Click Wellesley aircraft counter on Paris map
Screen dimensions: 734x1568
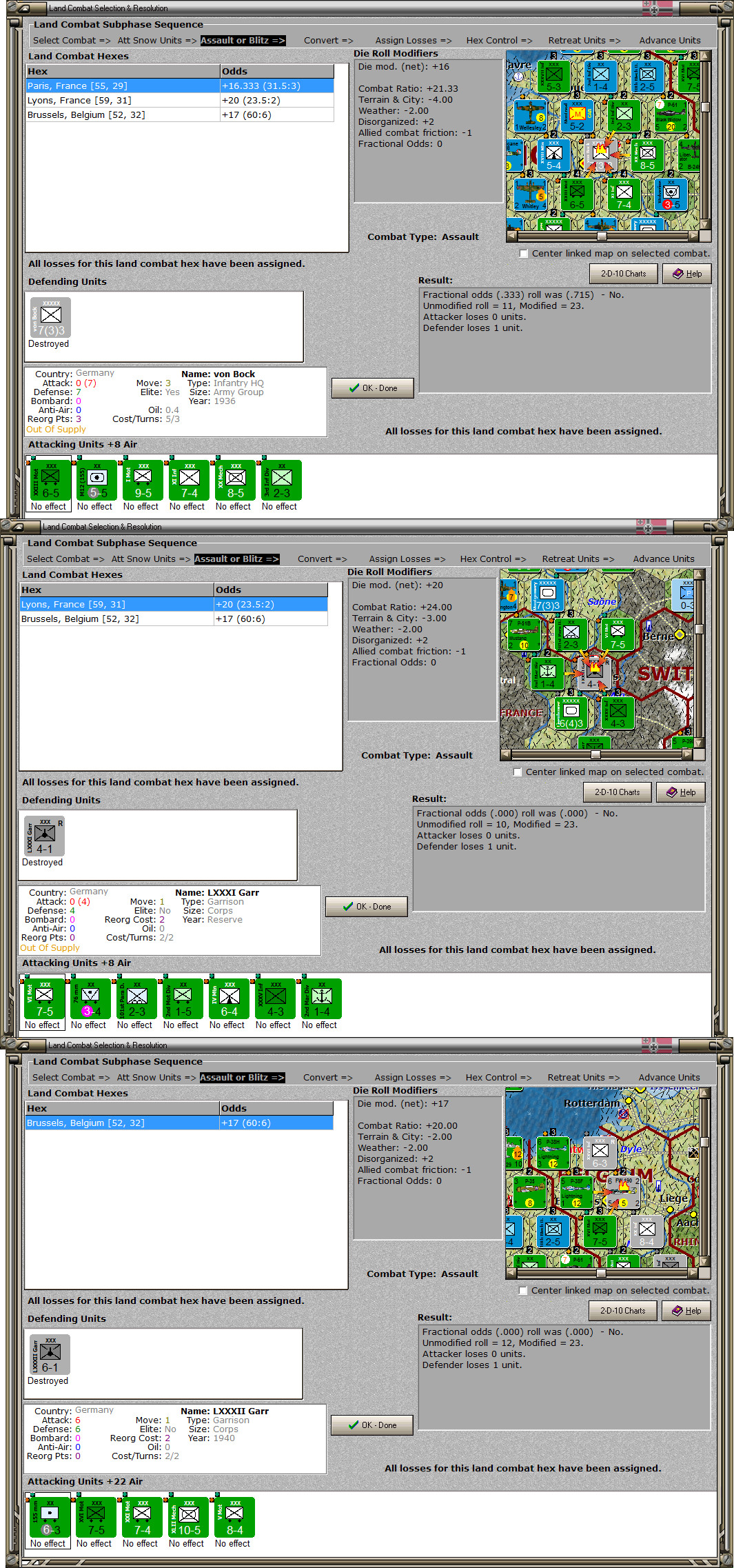click(530, 116)
